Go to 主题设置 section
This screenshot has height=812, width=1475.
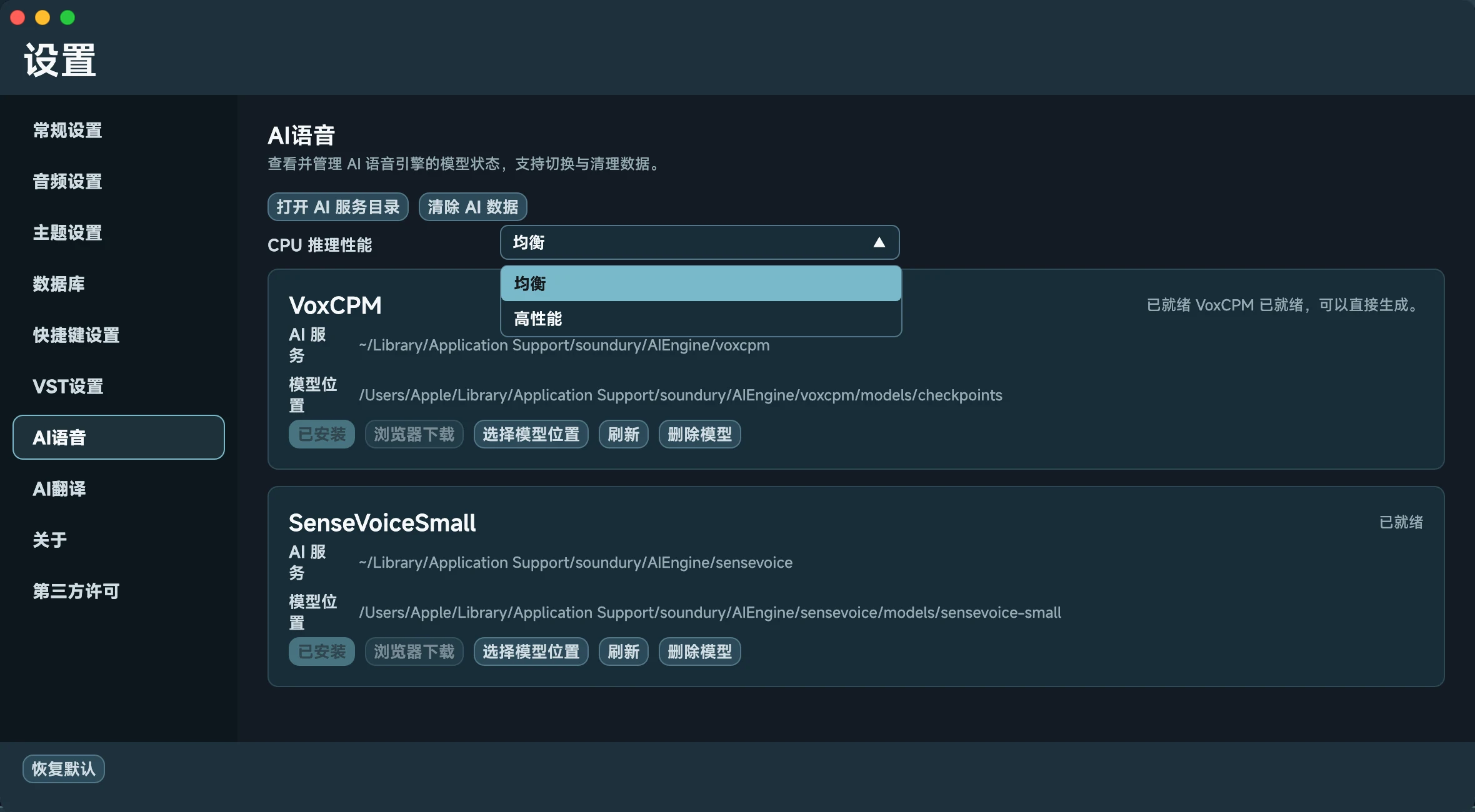click(x=118, y=232)
